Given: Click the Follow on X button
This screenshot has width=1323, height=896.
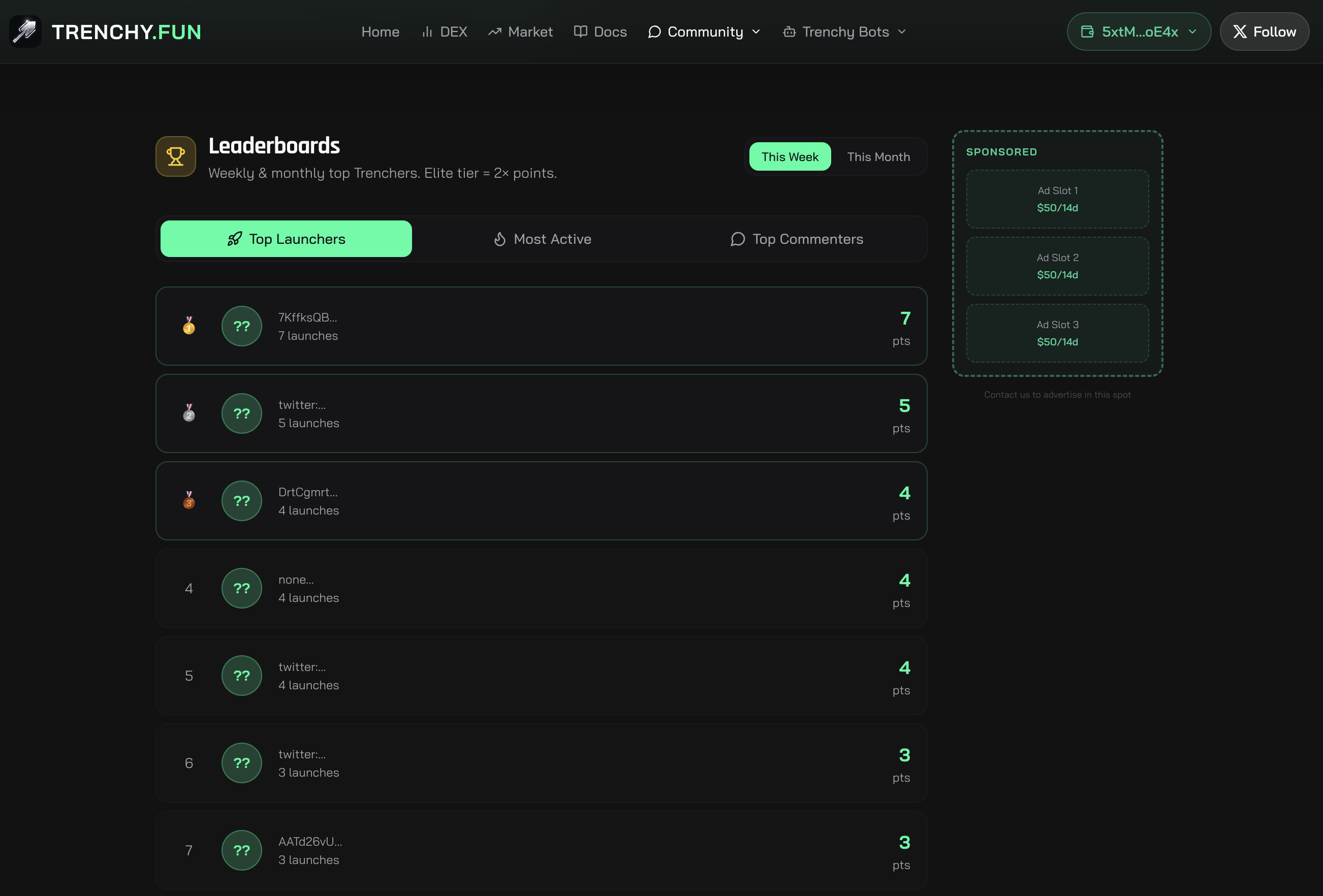Looking at the screenshot, I should (1265, 32).
